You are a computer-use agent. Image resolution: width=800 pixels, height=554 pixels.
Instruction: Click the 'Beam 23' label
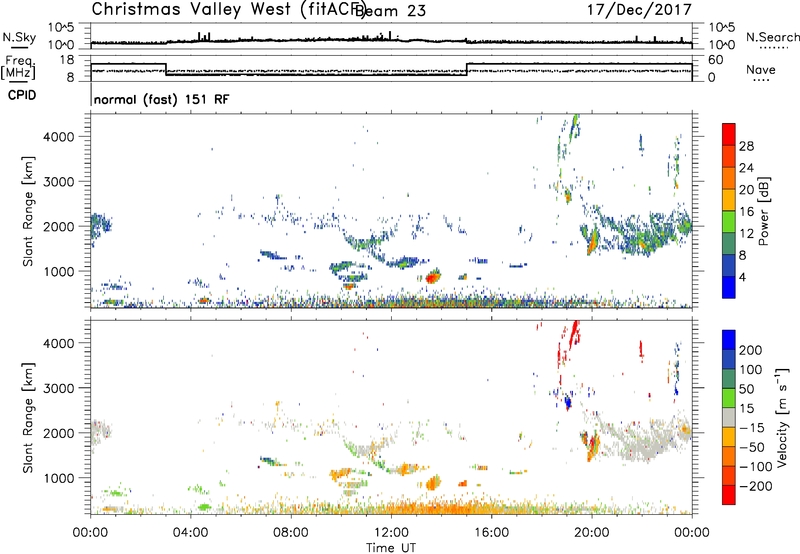click(390, 10)
